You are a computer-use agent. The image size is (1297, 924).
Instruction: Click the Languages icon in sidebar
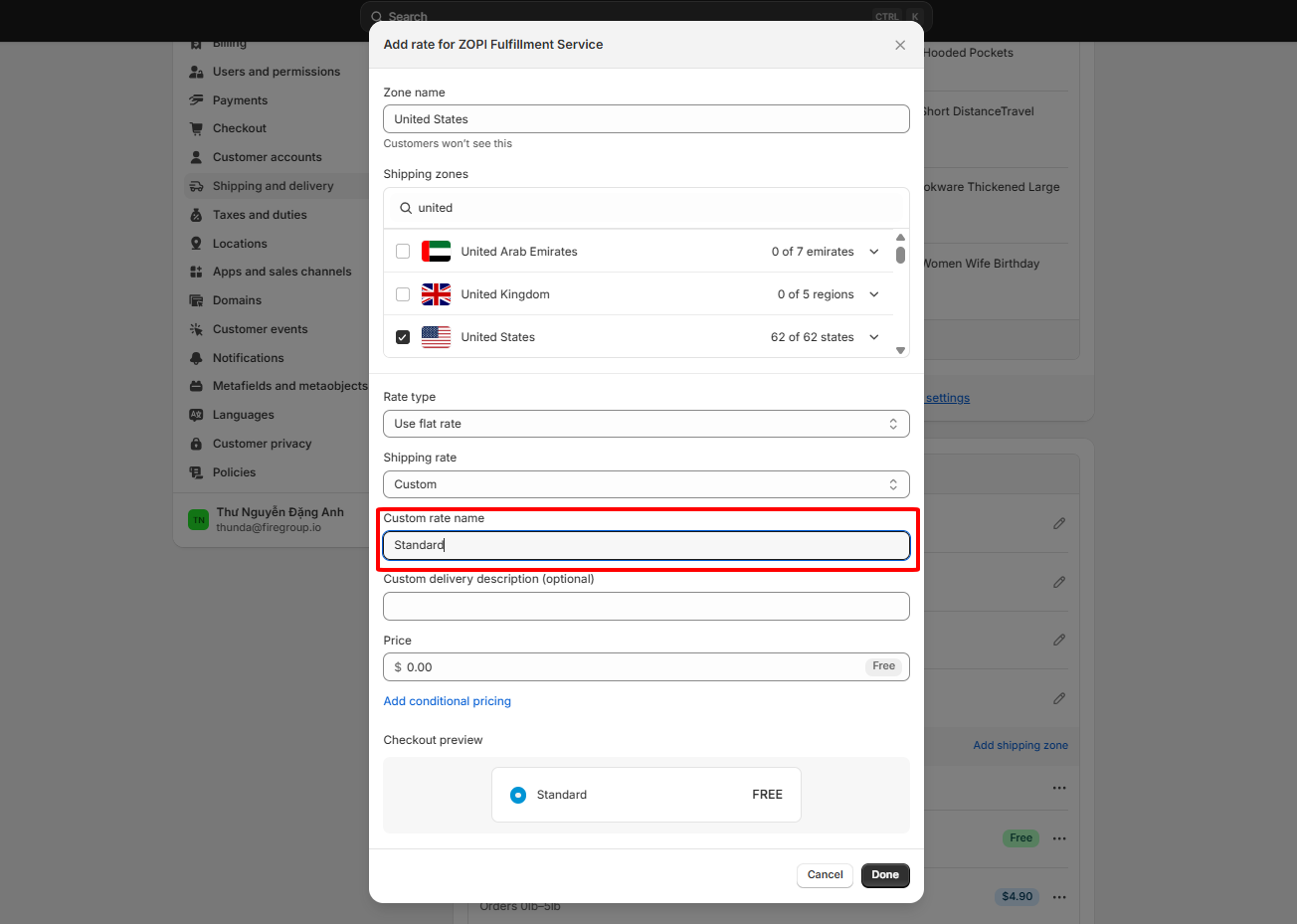click(x=196, y=415)
